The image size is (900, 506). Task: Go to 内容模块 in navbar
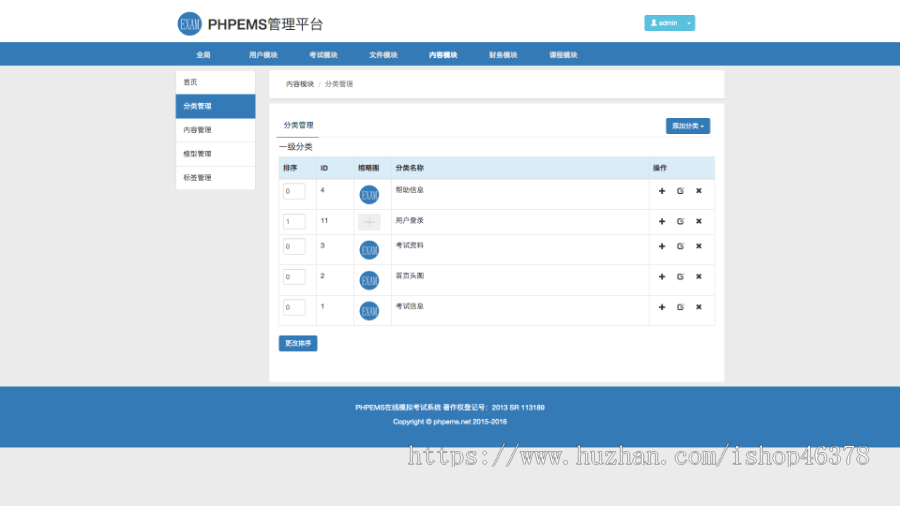[443, 55]
